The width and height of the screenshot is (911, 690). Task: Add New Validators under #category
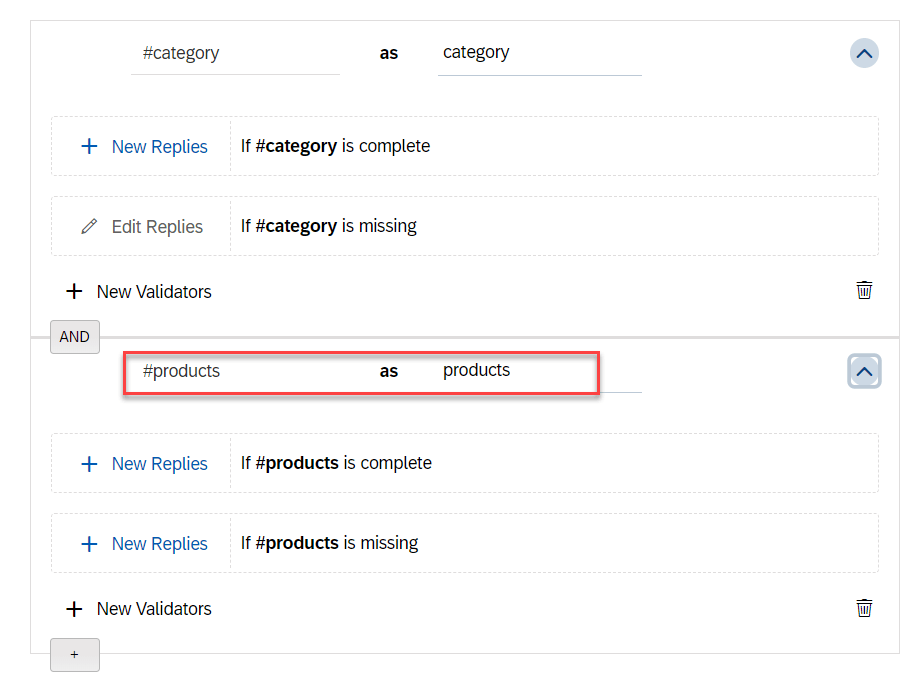(x=139, y=292)
